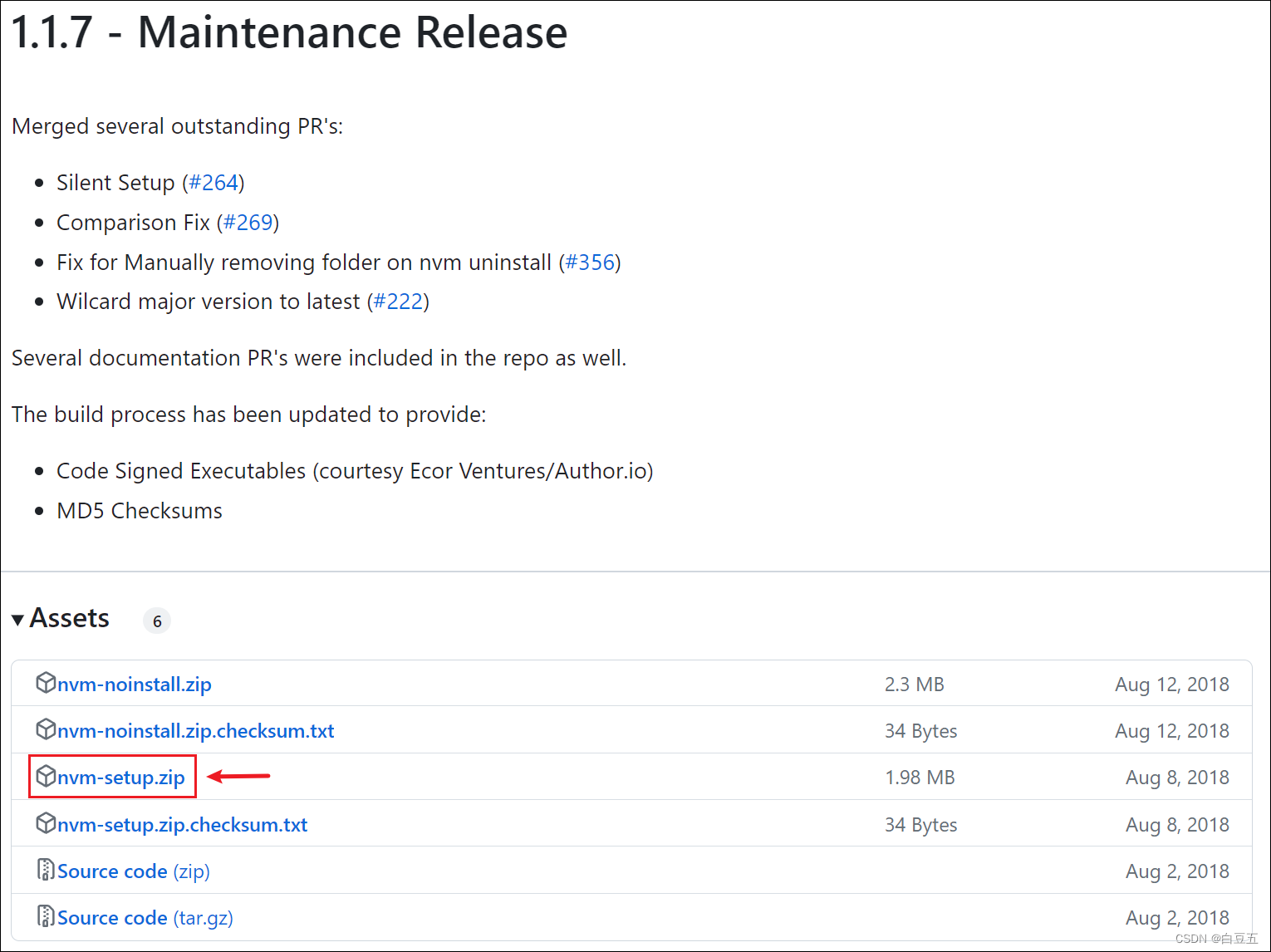1271x952 pixels.
Task: Click package icon beside nvm-setup.zip
Action: [x=46, y=776]
